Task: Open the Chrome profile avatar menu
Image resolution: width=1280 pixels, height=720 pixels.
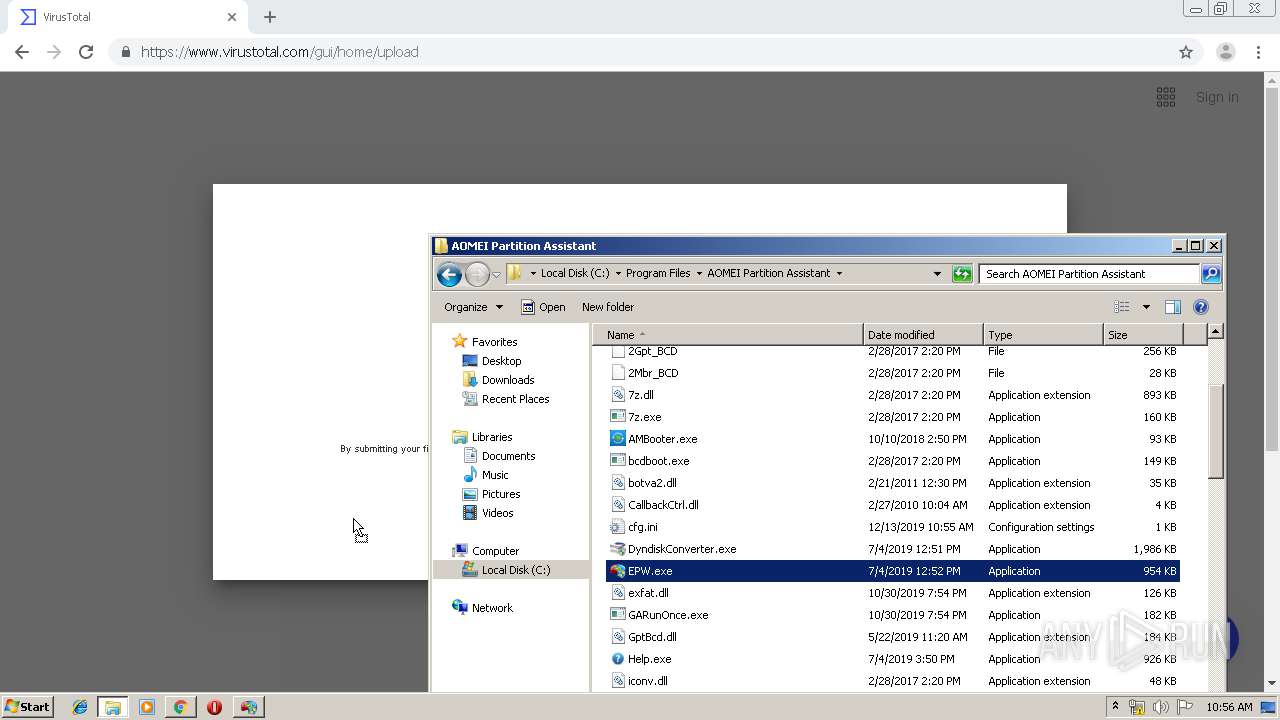Action: [1225, 52]
